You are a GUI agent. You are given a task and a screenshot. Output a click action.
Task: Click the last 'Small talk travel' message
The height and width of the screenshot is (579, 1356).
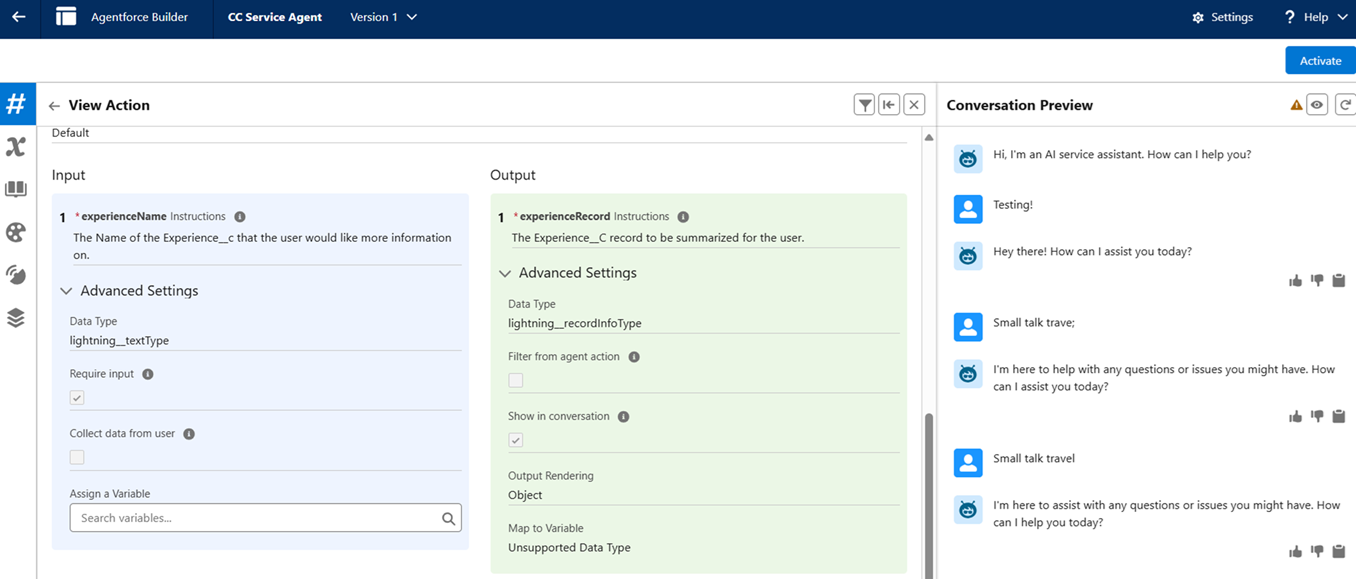(x=1034, y=459)
